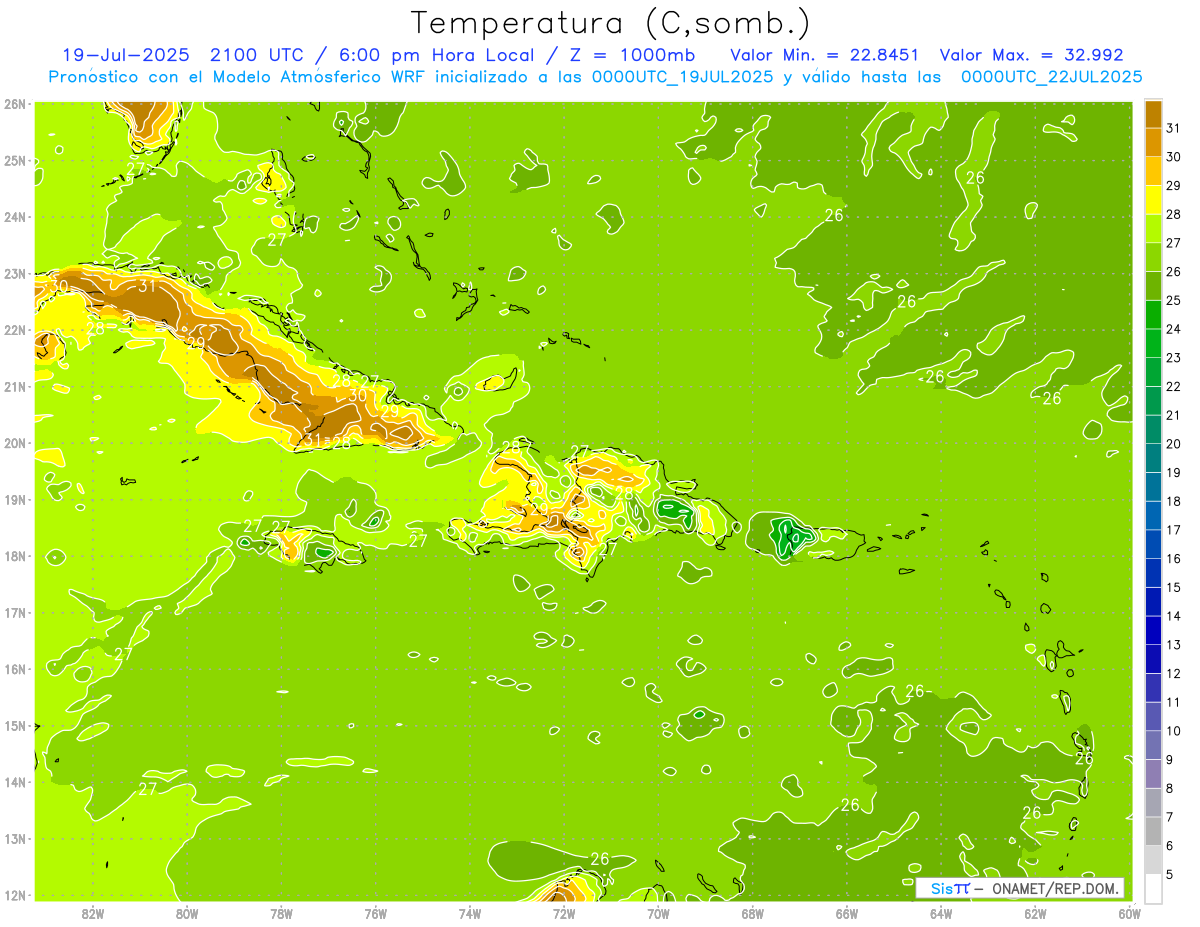The height and width of the screenshot is (927, 1200).
Task: Pick the orange legend swatch between 30 and 31
Action: 1154,143
